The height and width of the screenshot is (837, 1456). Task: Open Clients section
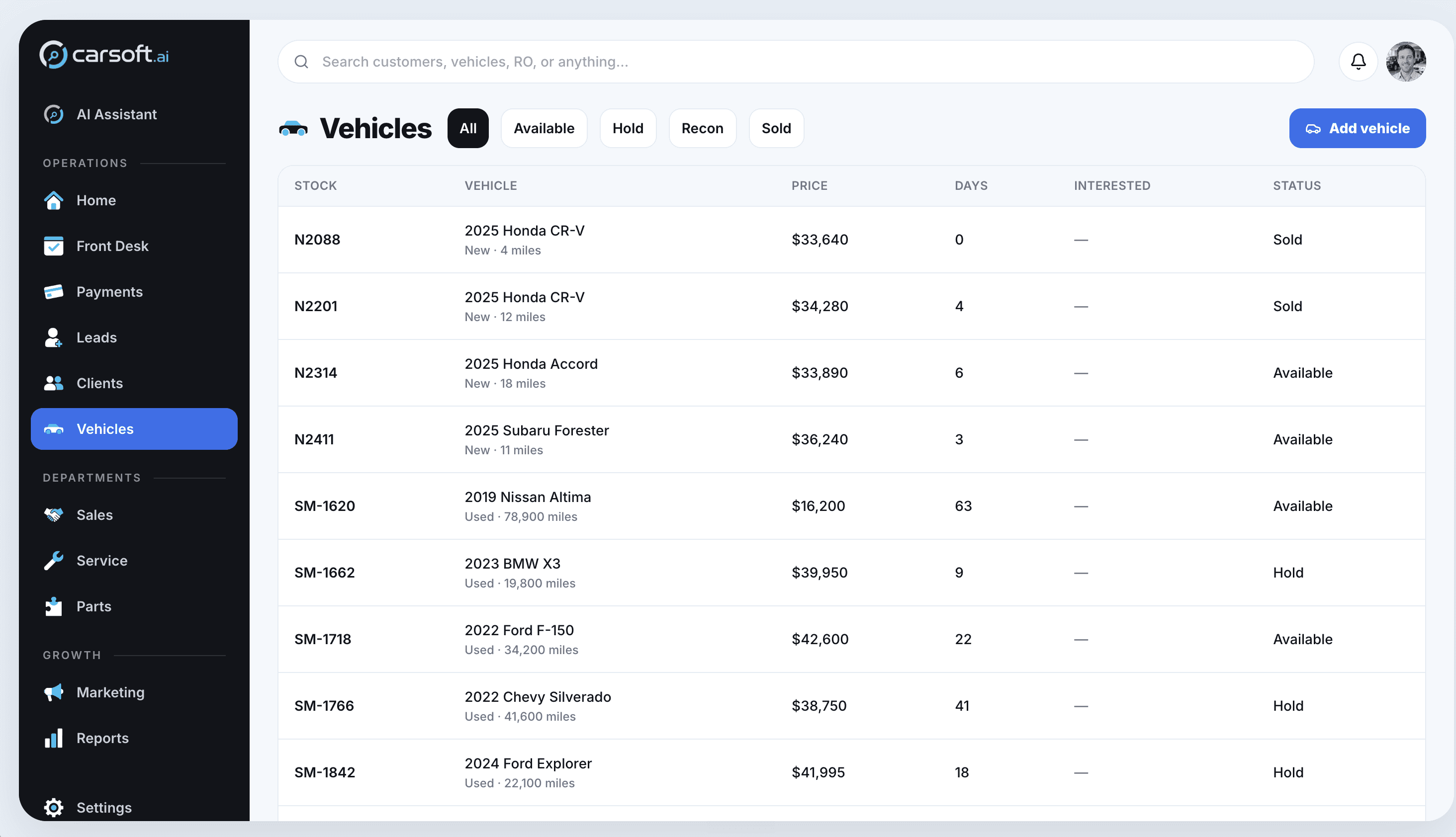click(x=134, y=383)
